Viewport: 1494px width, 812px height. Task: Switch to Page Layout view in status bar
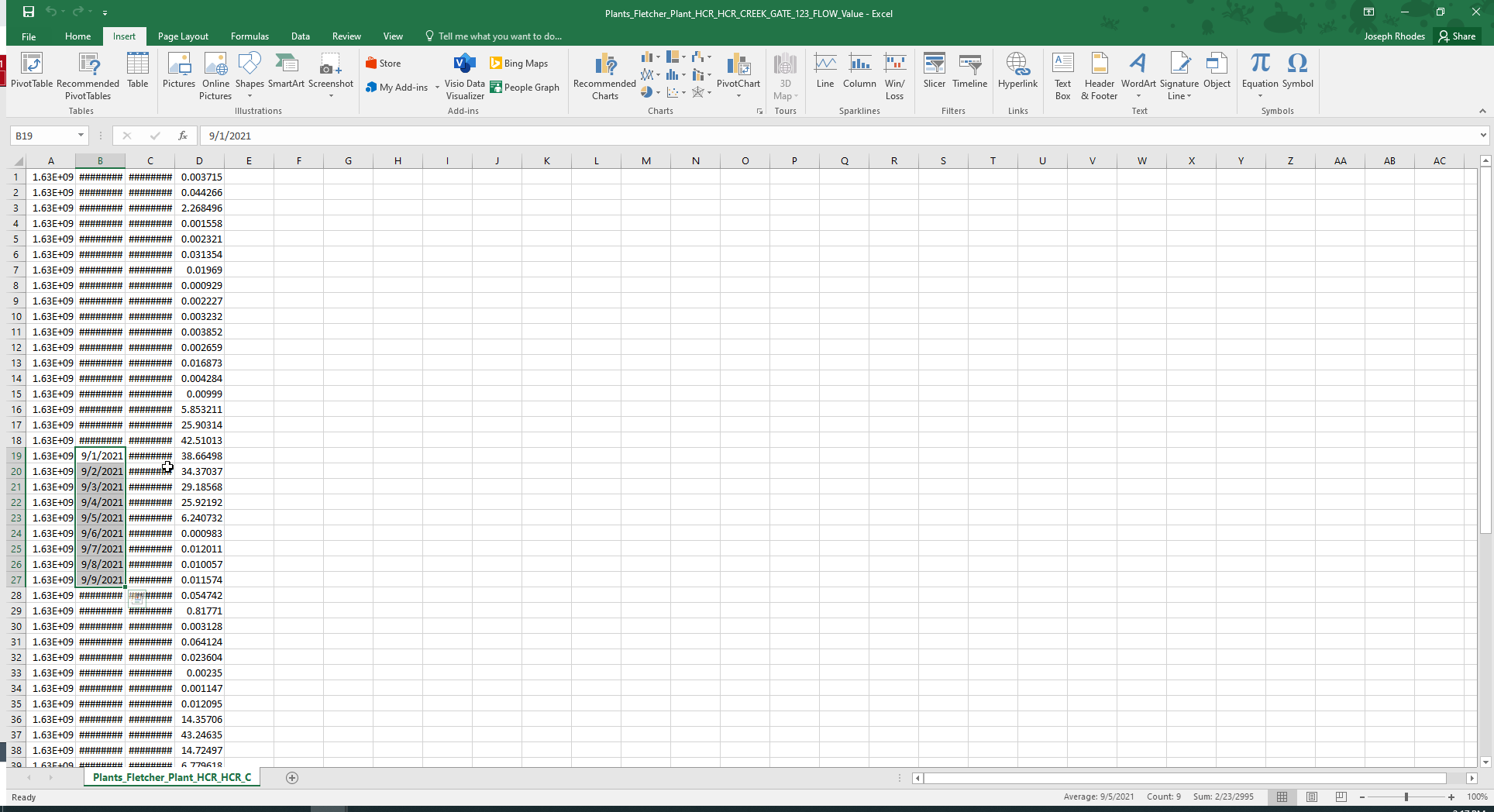click(x=1312, y=797)
